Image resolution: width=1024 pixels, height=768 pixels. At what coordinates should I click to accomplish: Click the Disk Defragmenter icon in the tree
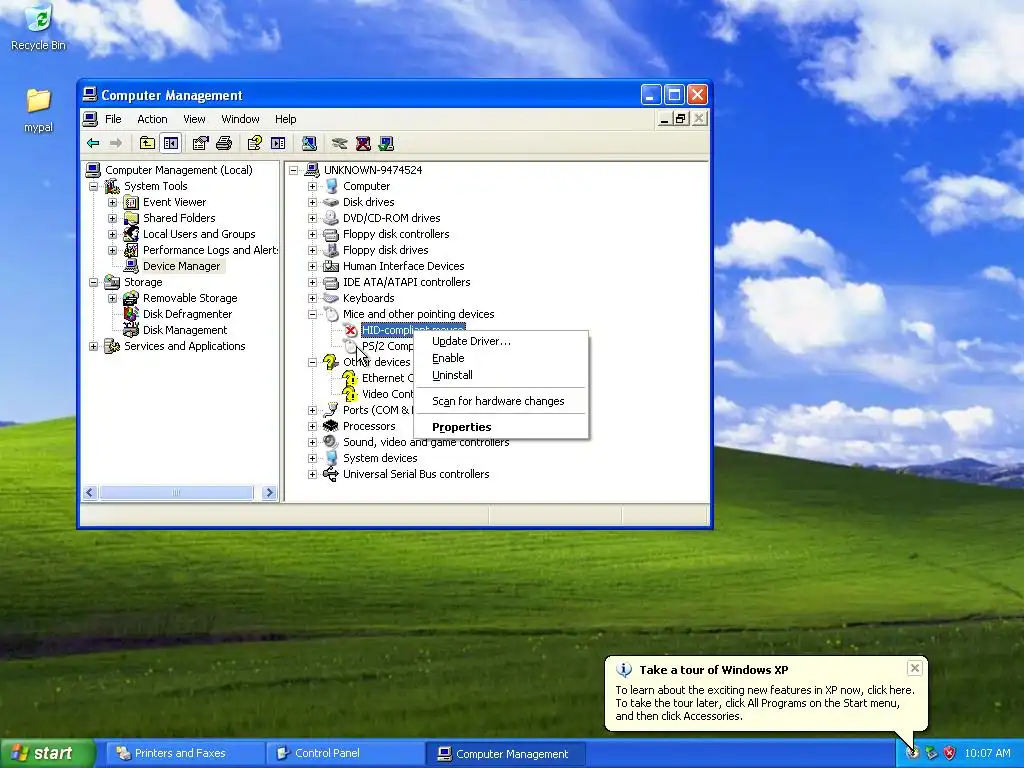pos(131,314)
